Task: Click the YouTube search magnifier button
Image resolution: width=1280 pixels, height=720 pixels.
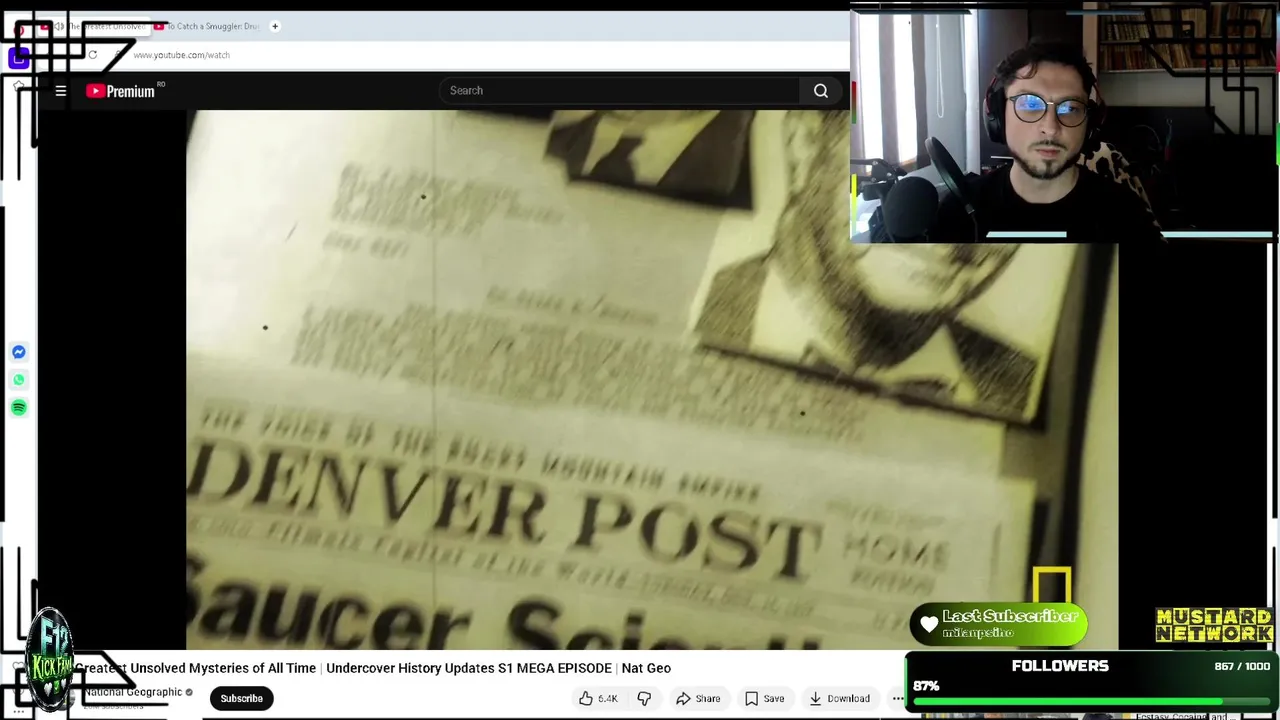Action: [820, 91]
